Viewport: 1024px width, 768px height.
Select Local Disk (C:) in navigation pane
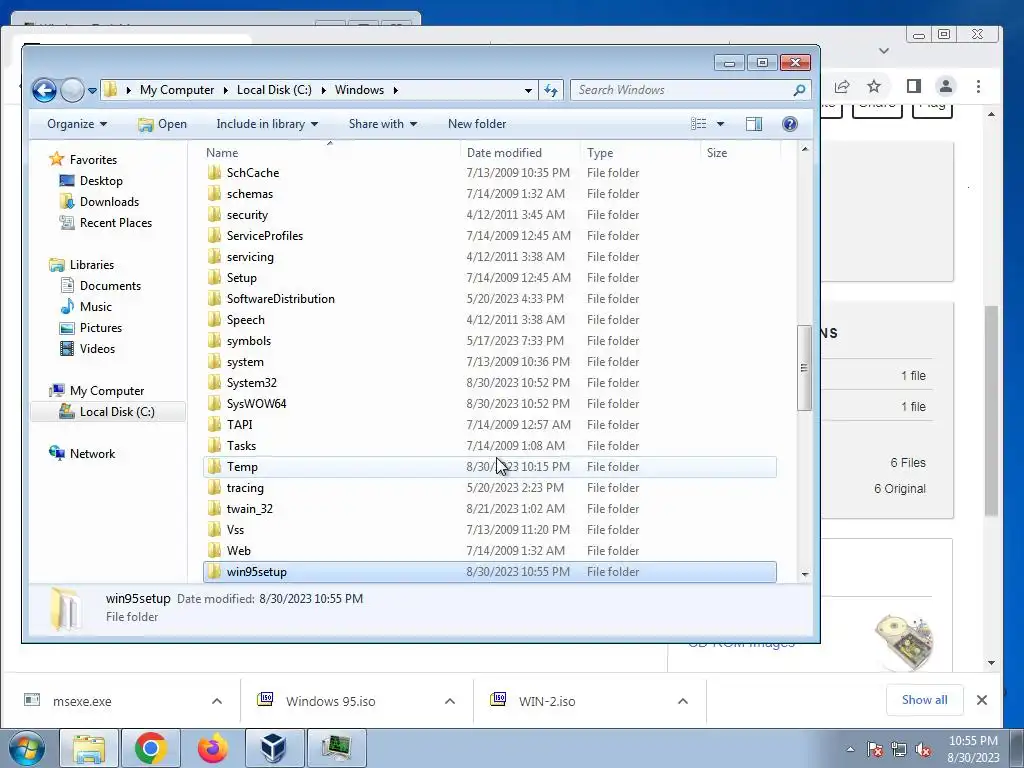[x=117, y=411]
